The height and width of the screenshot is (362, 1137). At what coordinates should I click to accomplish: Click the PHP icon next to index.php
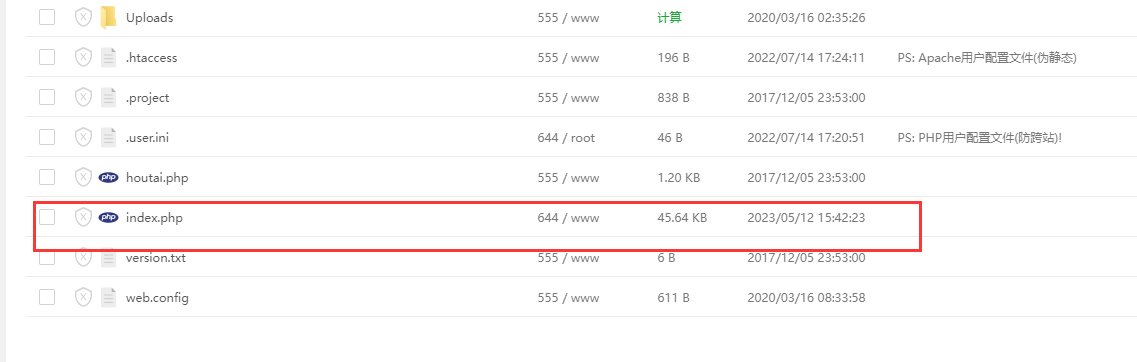108,217
